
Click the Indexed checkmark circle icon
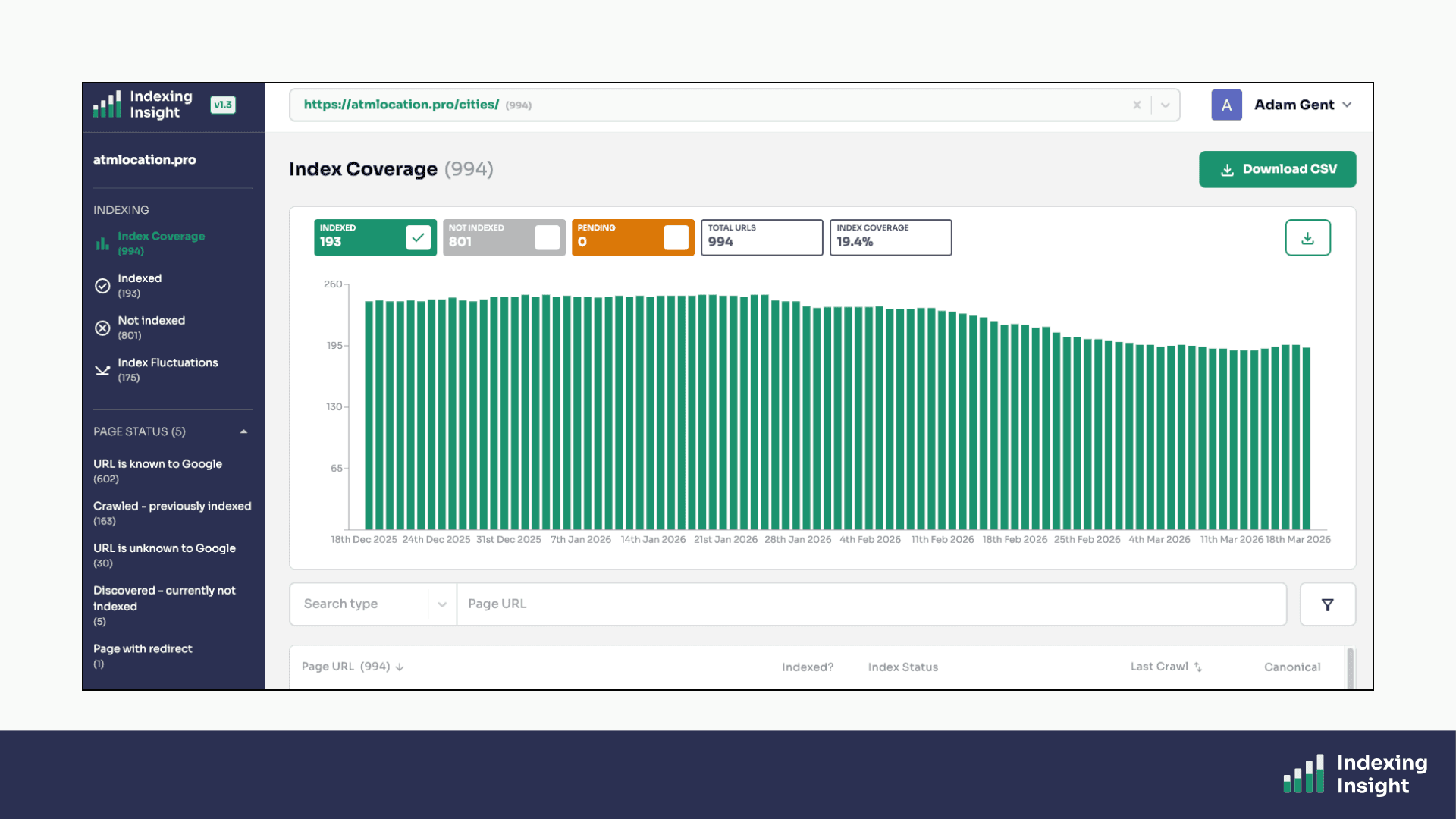tap(102, 286)
